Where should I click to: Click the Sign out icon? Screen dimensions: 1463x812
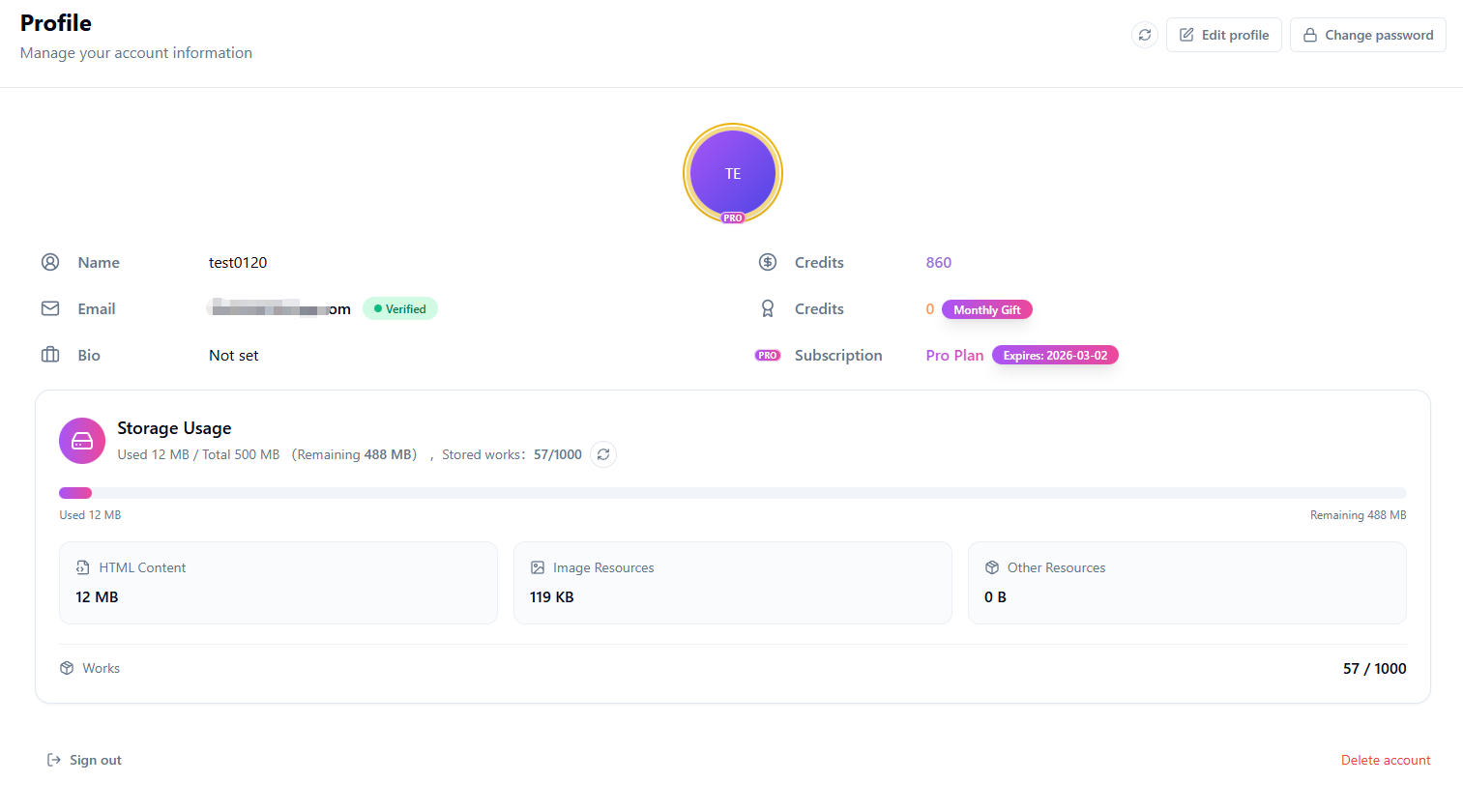tap(52, 760)
